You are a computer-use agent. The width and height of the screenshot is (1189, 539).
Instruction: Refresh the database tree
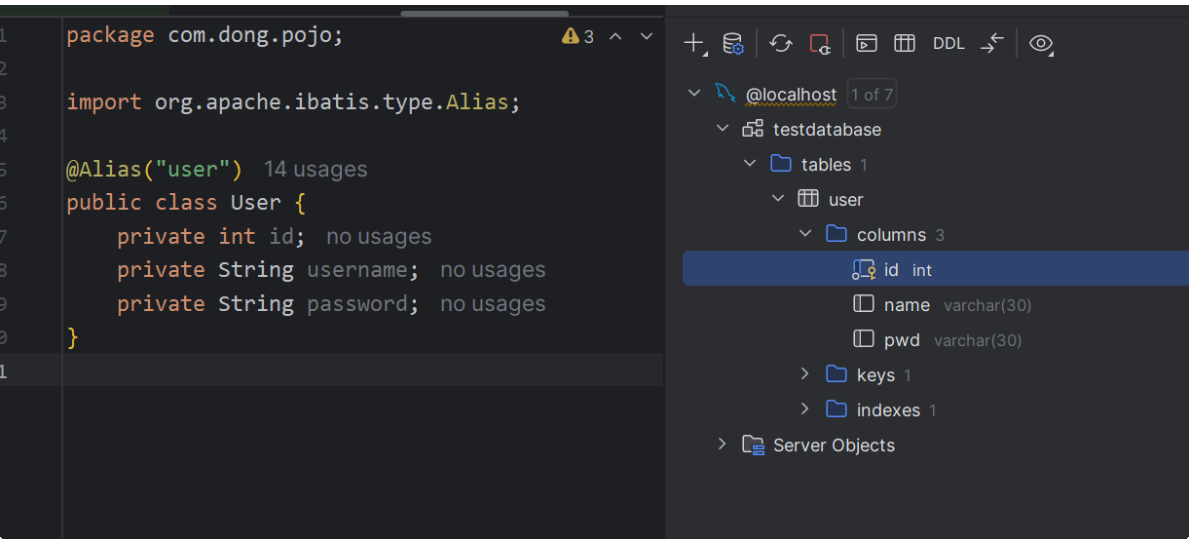coord(781,43)
